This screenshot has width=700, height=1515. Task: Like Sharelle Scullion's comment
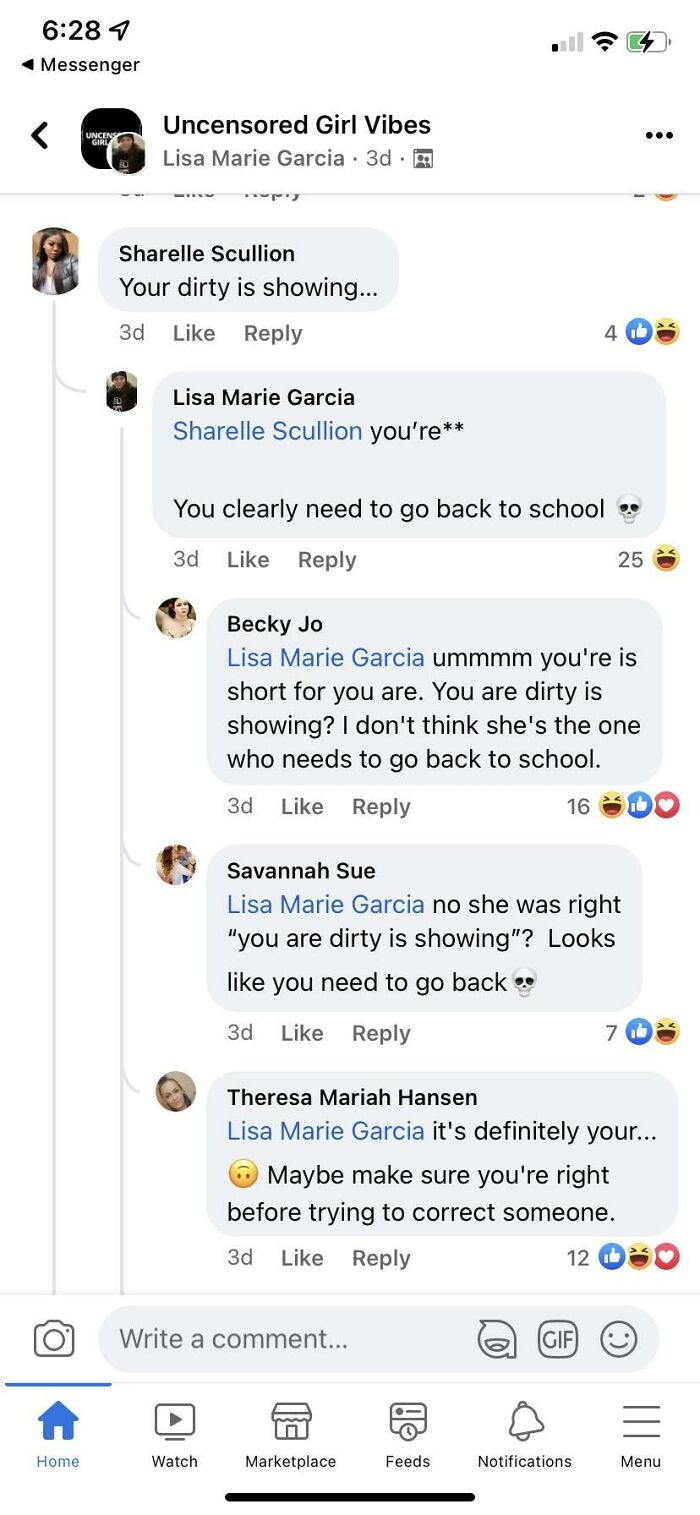[x=194, y=333]
